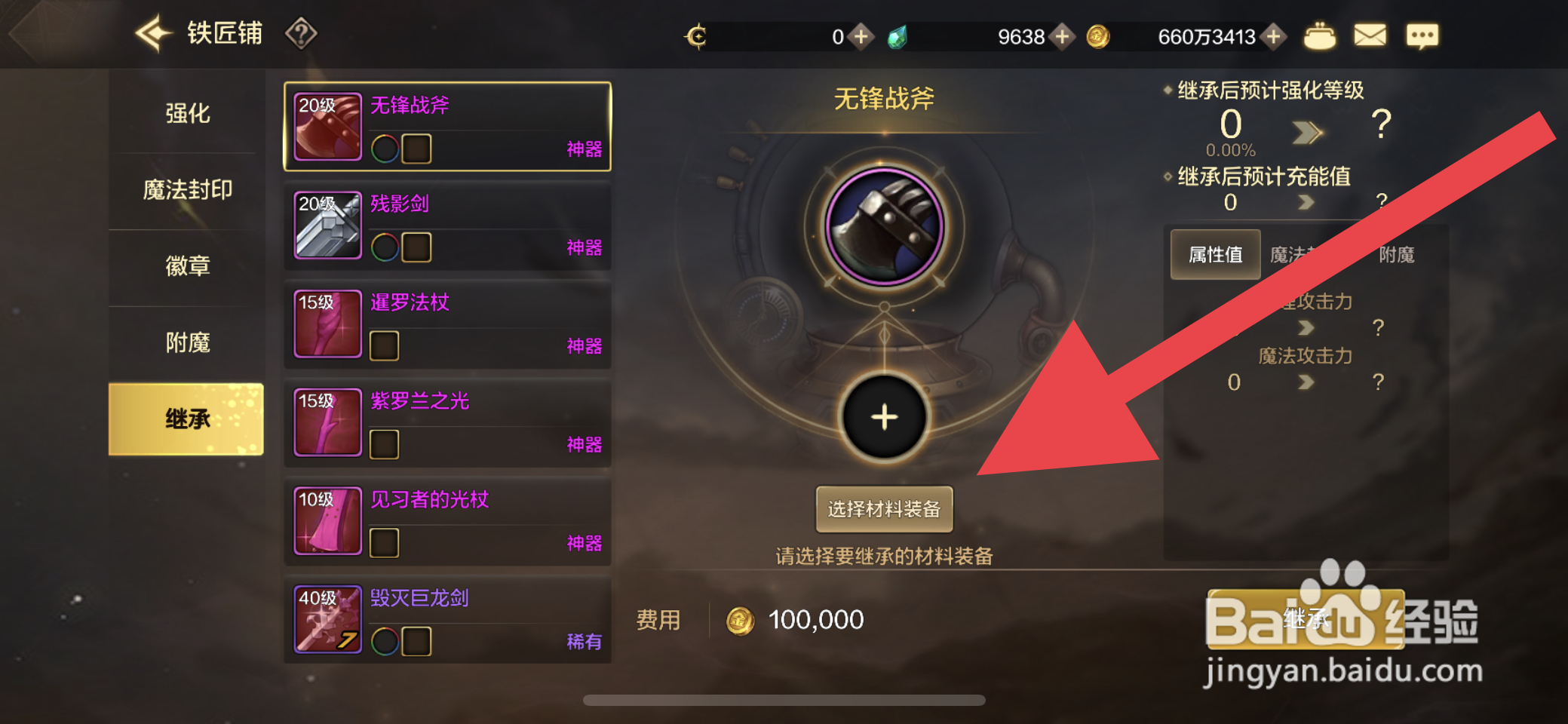Open the backpack inventory icon

(1320, 35)
